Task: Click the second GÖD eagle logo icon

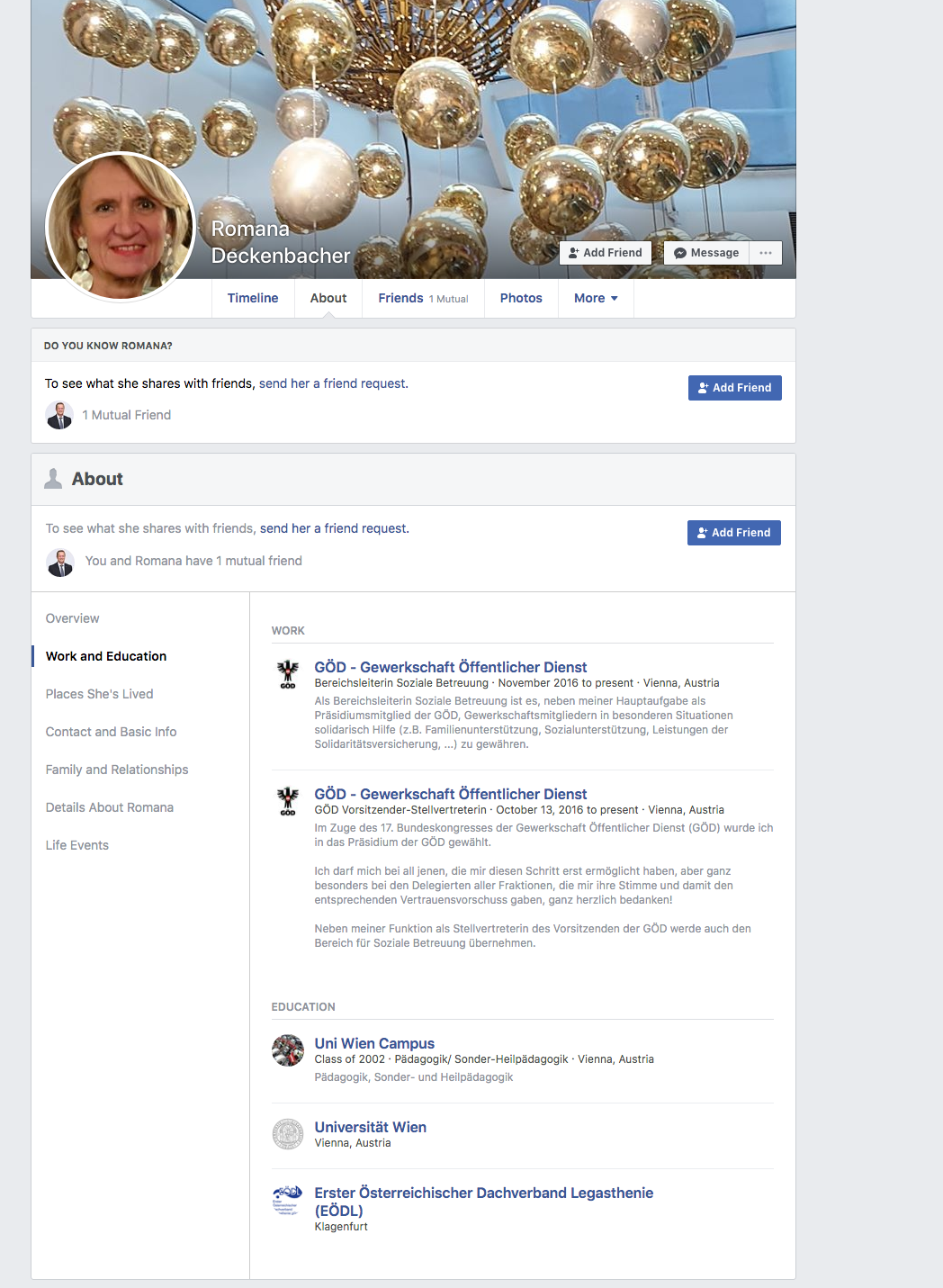Action: click(x=288, y=801)
